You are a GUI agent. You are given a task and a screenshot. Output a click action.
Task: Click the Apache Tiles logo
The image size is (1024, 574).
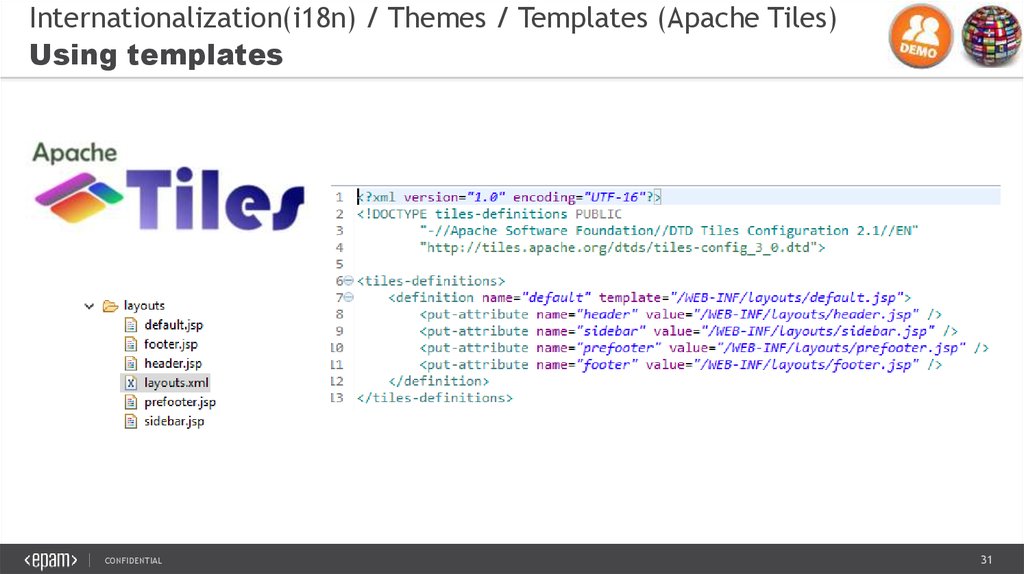click(167, 188)
